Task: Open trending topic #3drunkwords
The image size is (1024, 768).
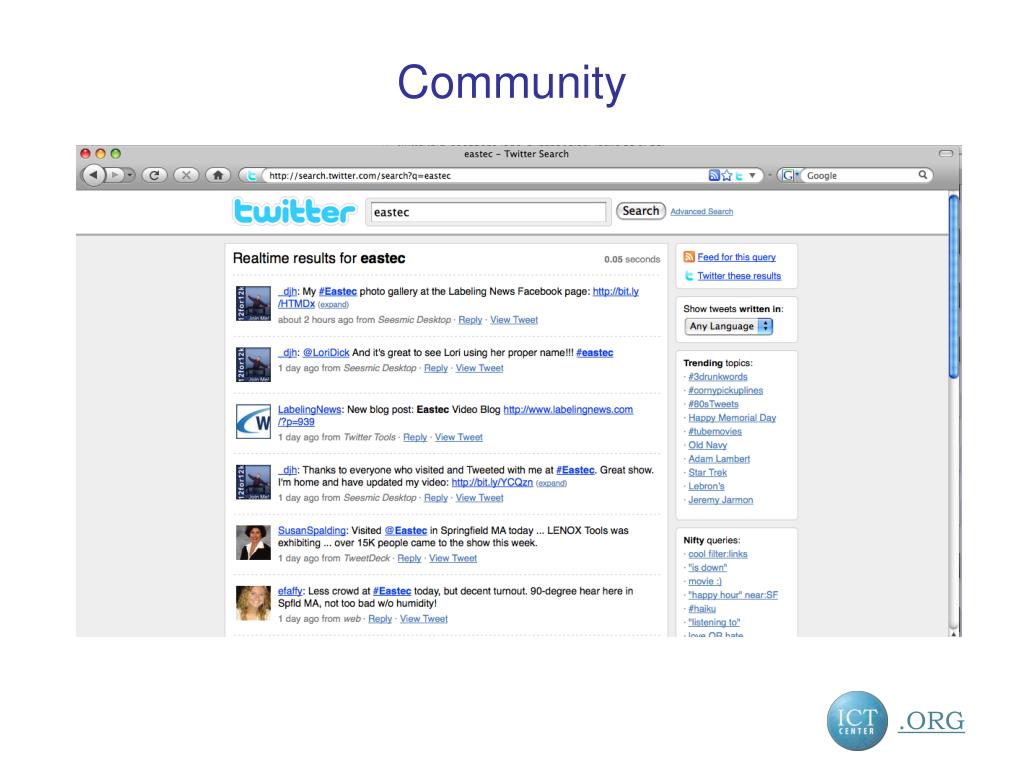Action: [718, 377]
